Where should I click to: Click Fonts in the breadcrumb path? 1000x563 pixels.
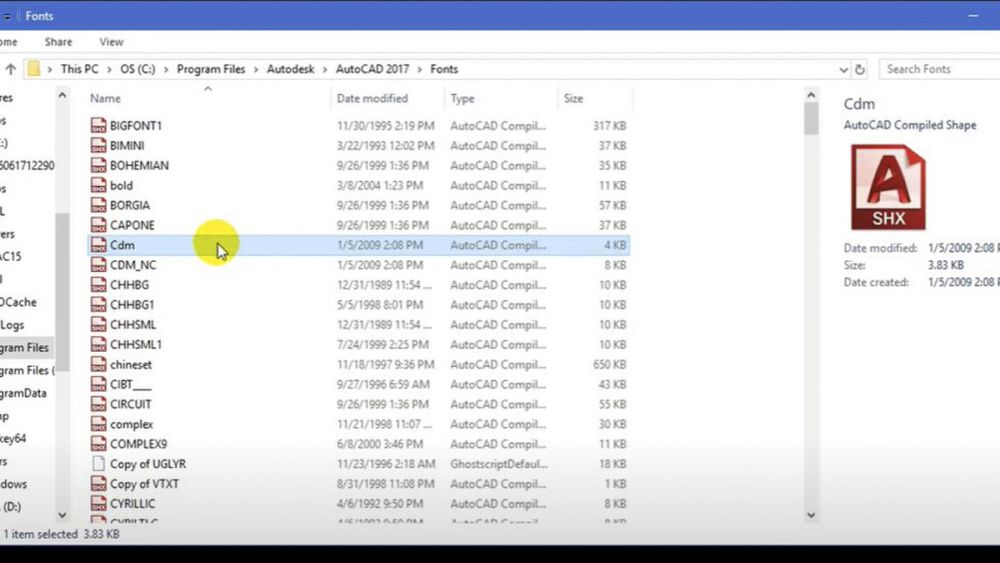click(x=444, y=69)
